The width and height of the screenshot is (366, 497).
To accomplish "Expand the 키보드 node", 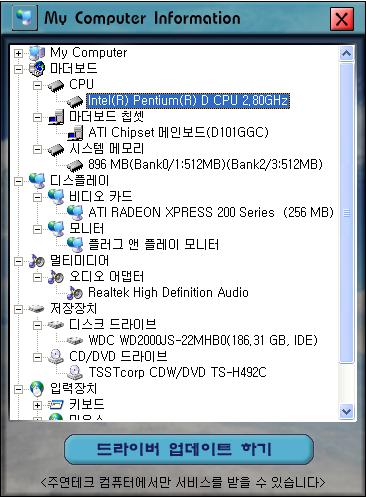I will tap(38, 405).
